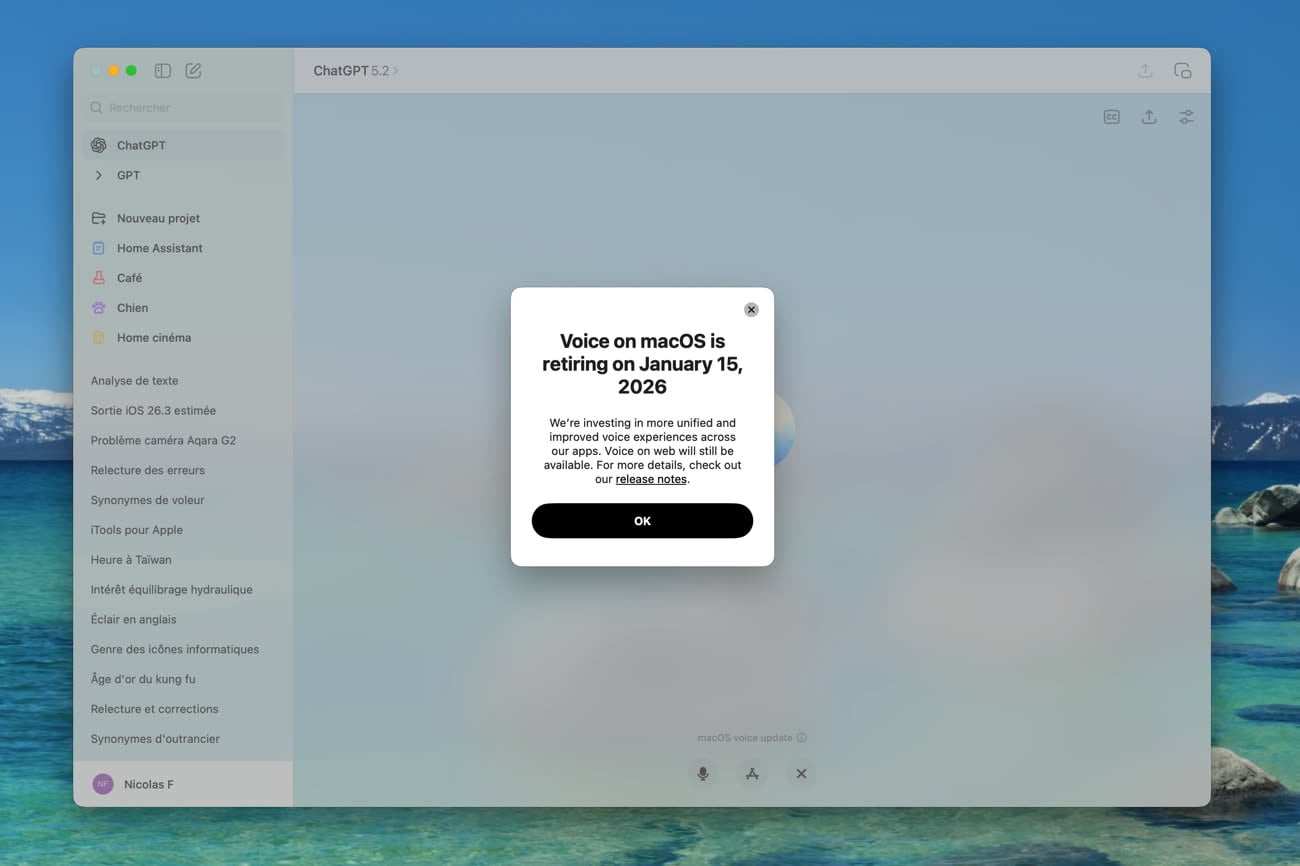1300x866 pixels.
Task: Expand the GPT section in the sidebar
Action: click(x=98, y=175)
